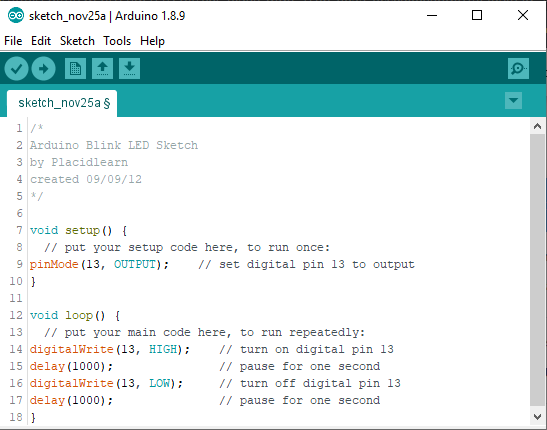
Task: Click the 'OUTPUT' constant on line 9
Action: pyautogui.click(x=135, y=264)
